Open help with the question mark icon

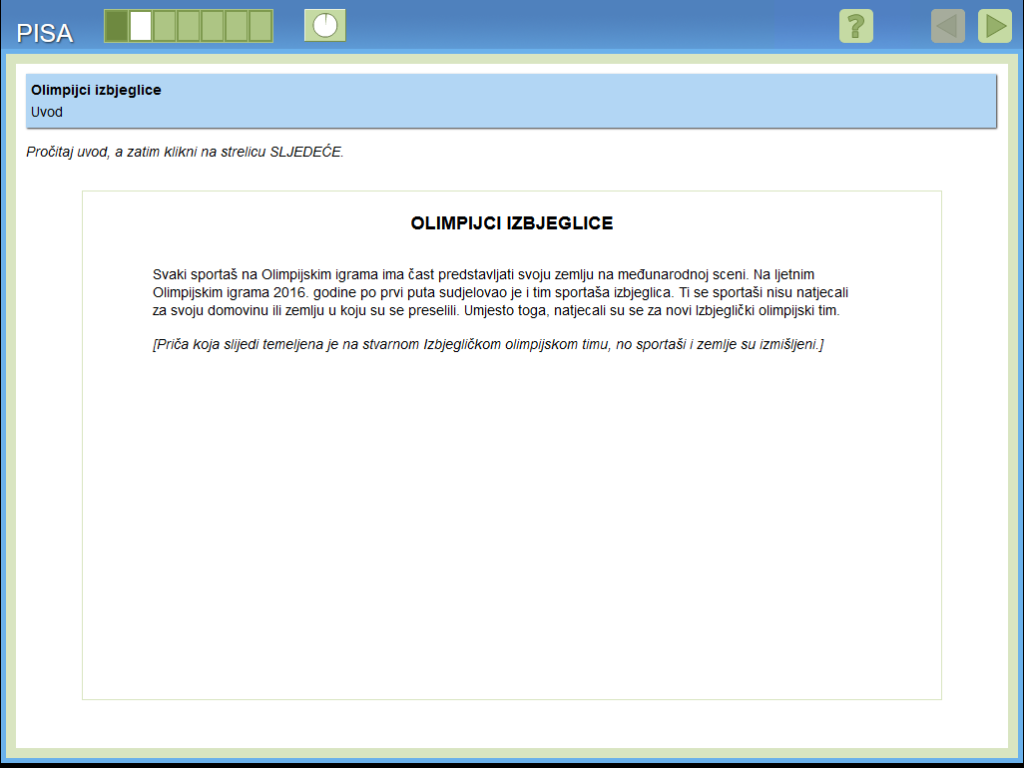click(855, 26)
